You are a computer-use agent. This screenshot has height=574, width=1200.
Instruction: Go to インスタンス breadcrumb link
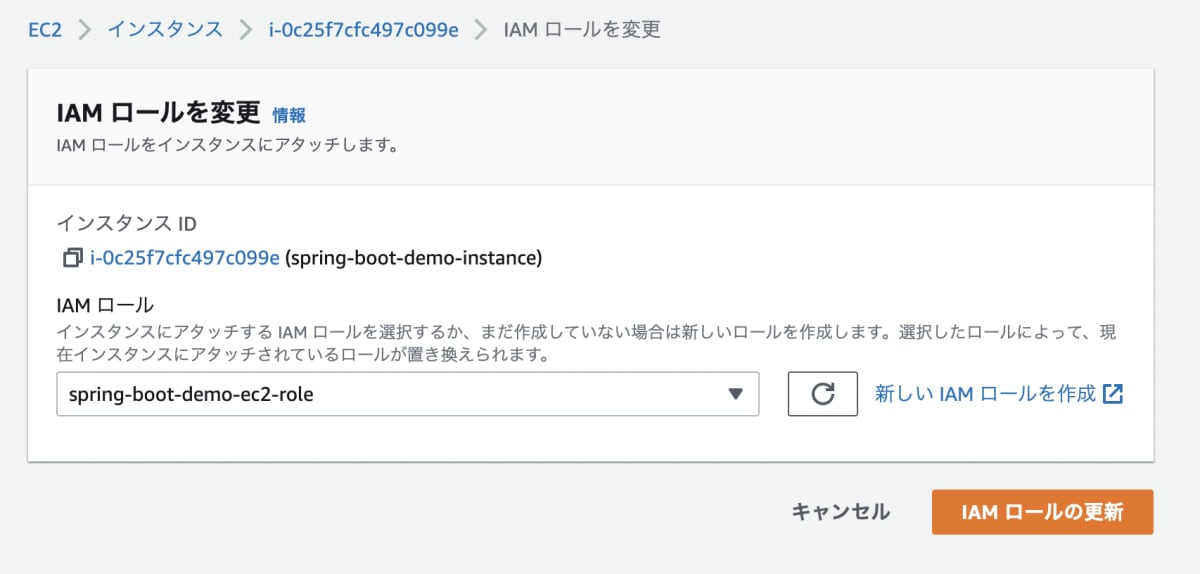(165, 29)
